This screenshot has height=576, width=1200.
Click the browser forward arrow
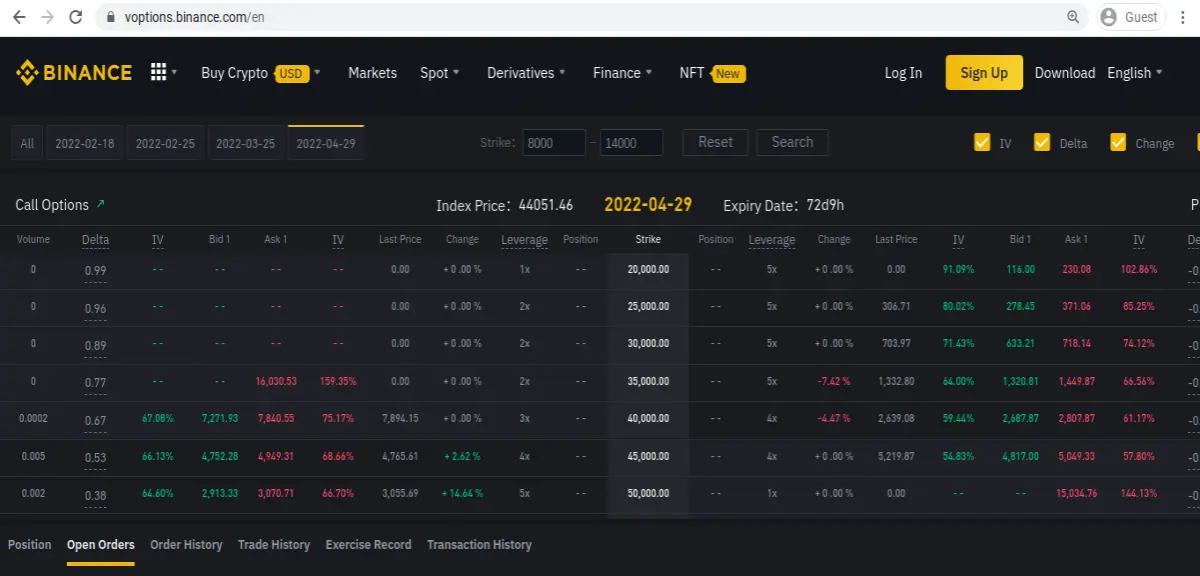click(x=47, y=17)
